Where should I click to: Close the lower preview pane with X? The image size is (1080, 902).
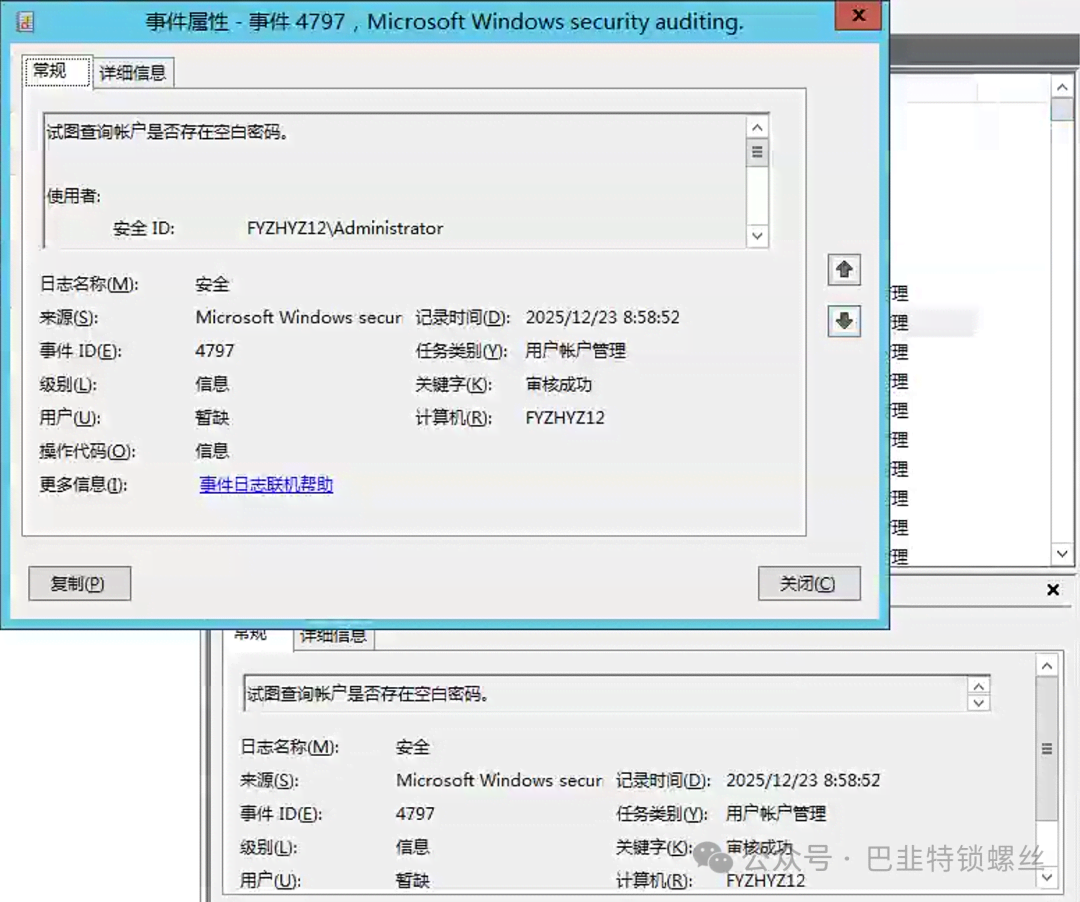tap(1052, 590)
